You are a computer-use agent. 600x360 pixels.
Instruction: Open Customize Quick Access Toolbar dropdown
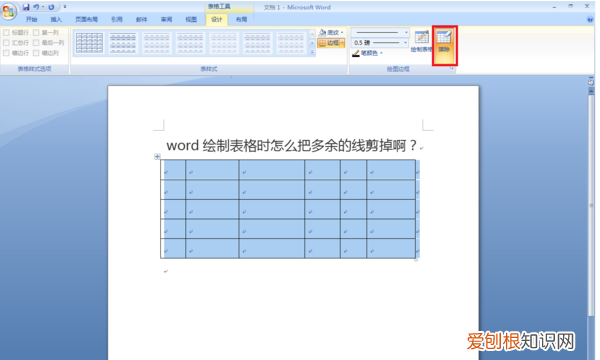point(65,7)
